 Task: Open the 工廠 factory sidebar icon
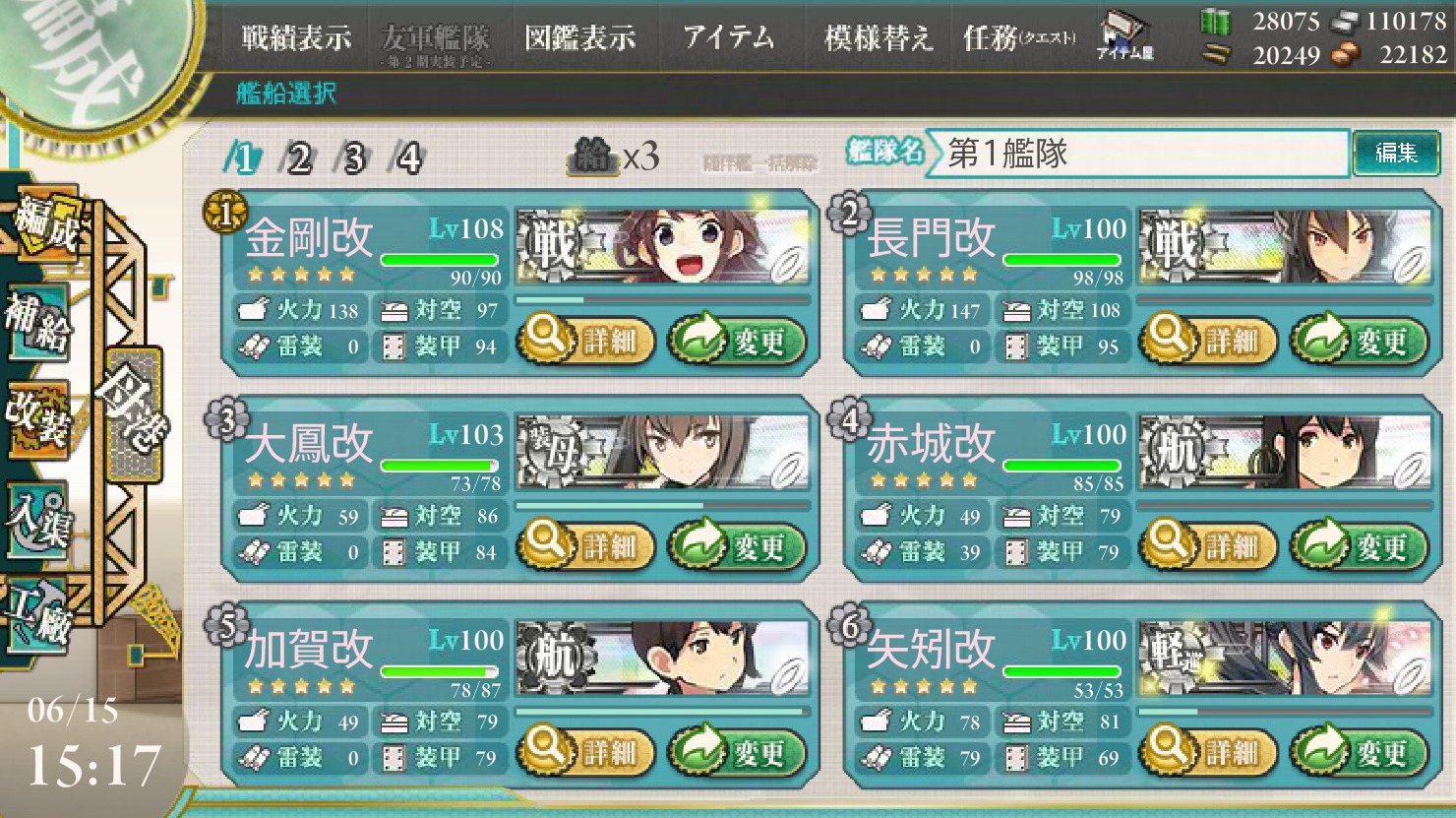click(x=37, y=615)
